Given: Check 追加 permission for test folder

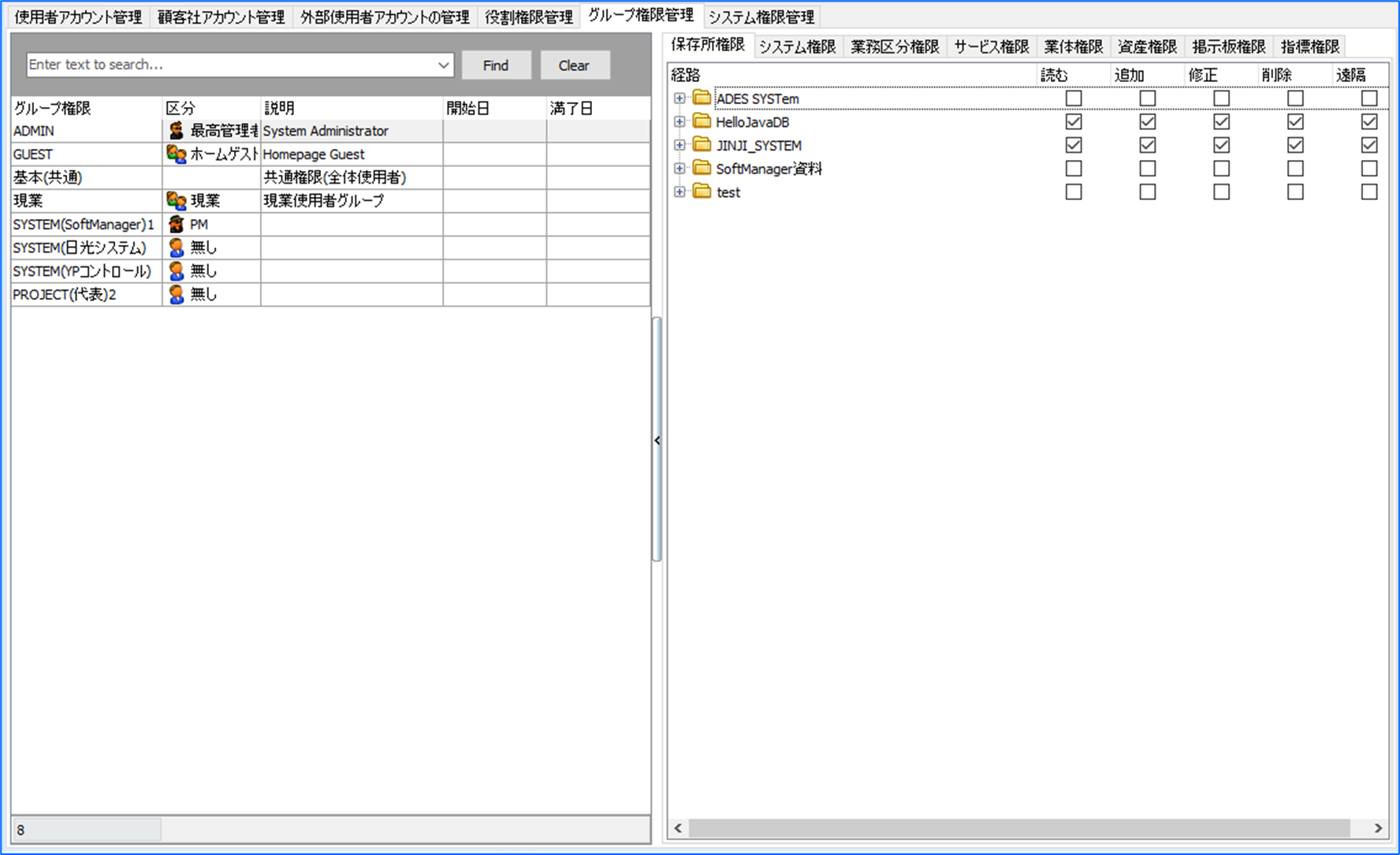Looking at the screenshot, I should click(x=1147, y=192).
